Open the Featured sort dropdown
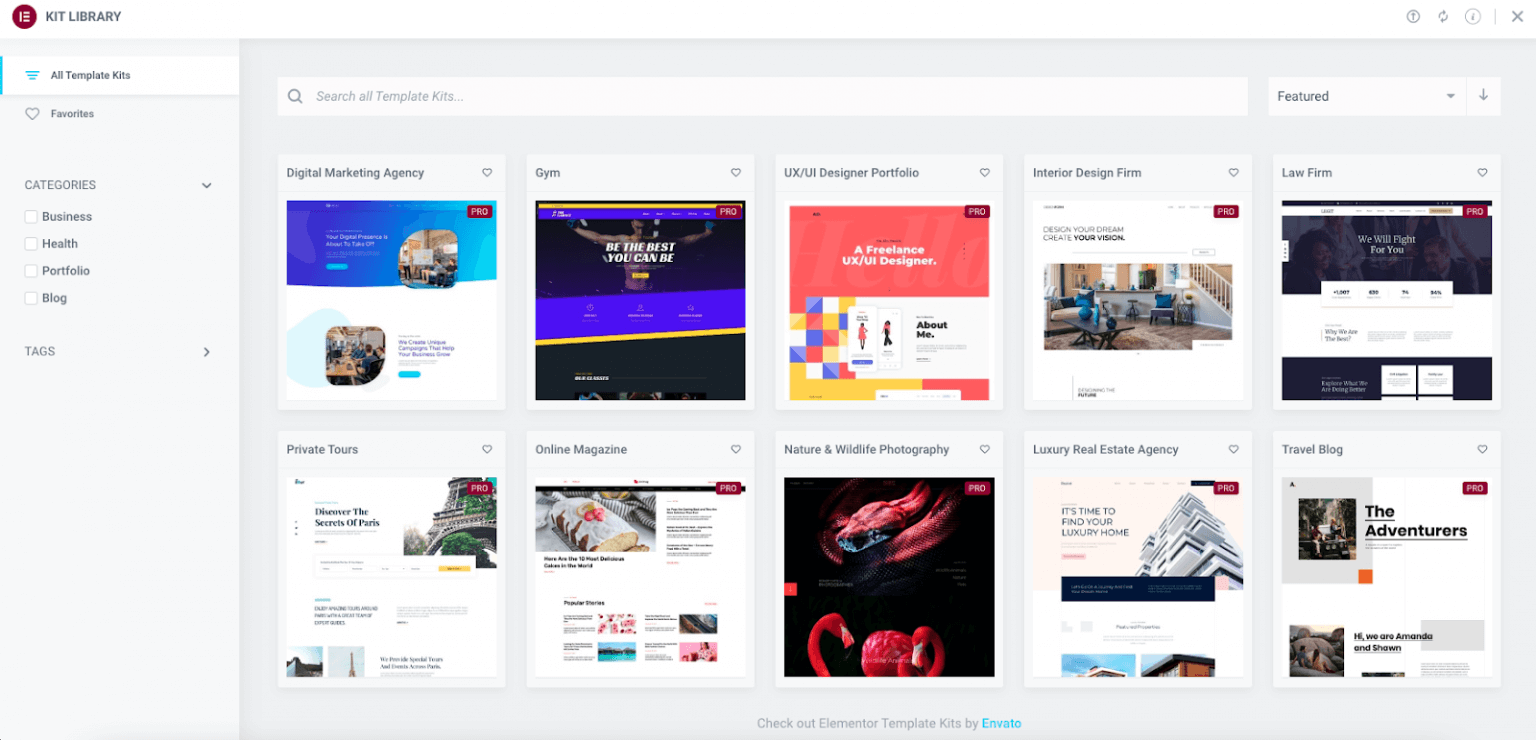1536x740 pixels. tap(1366, 96)
